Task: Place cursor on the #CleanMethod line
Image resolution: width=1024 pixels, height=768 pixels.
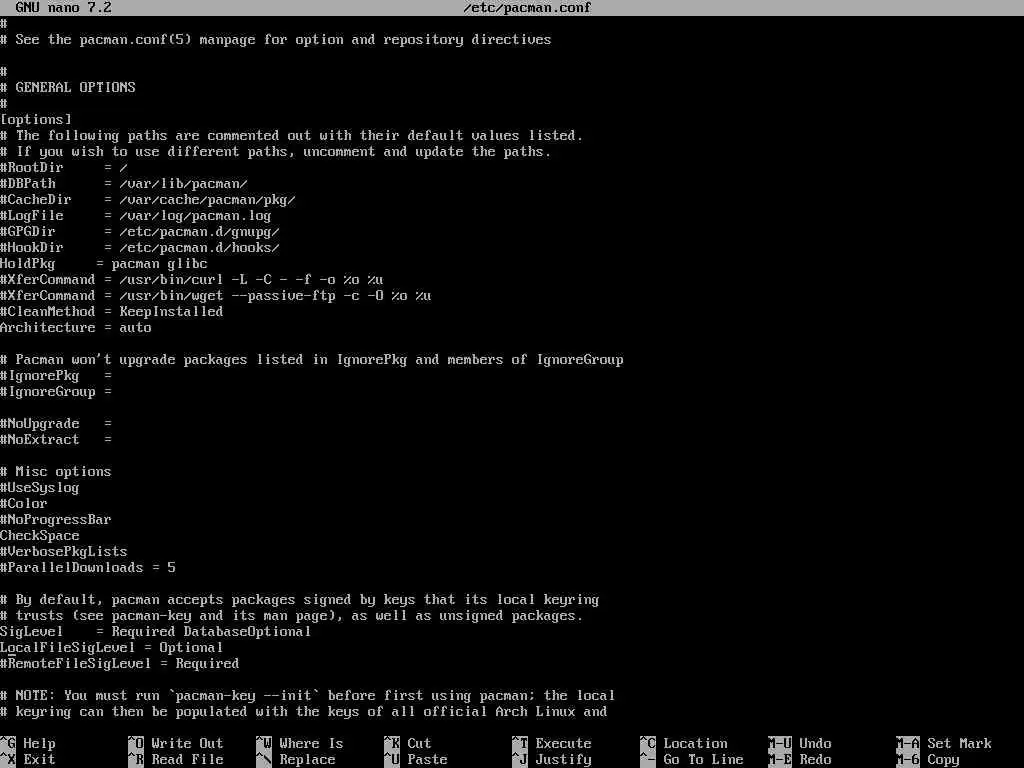Action: tap(112, 312)
